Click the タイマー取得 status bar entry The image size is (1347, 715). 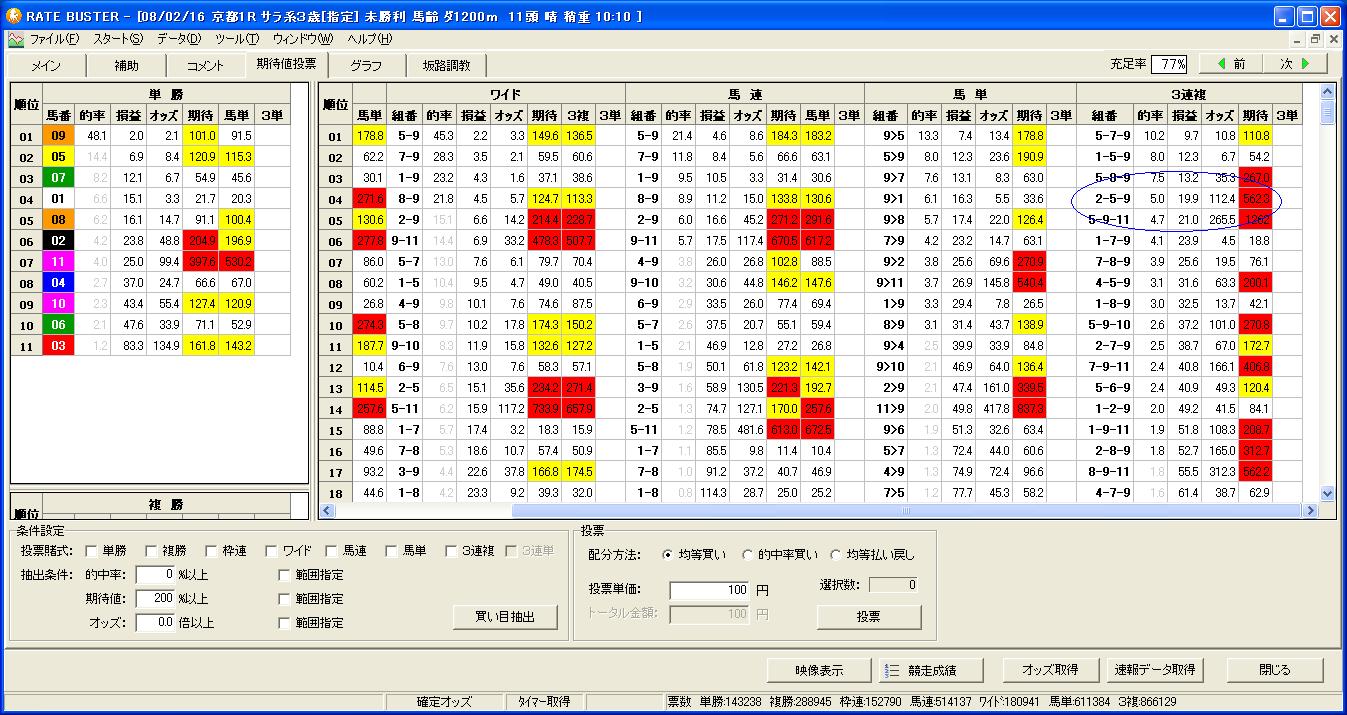click(545, 702)
